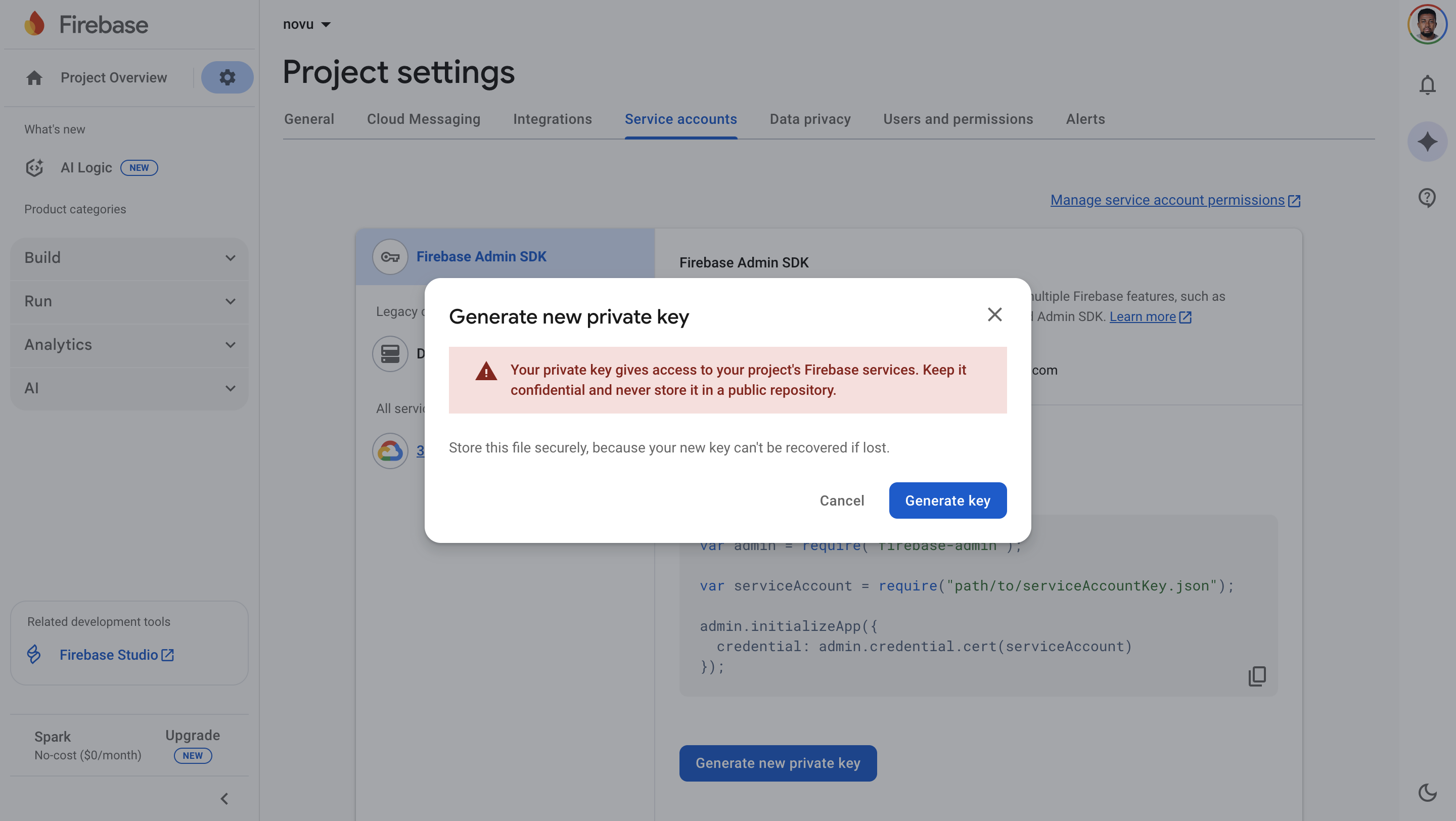Open project settings via the gear icon
The image size is (1456, 821).
[227, 77]
